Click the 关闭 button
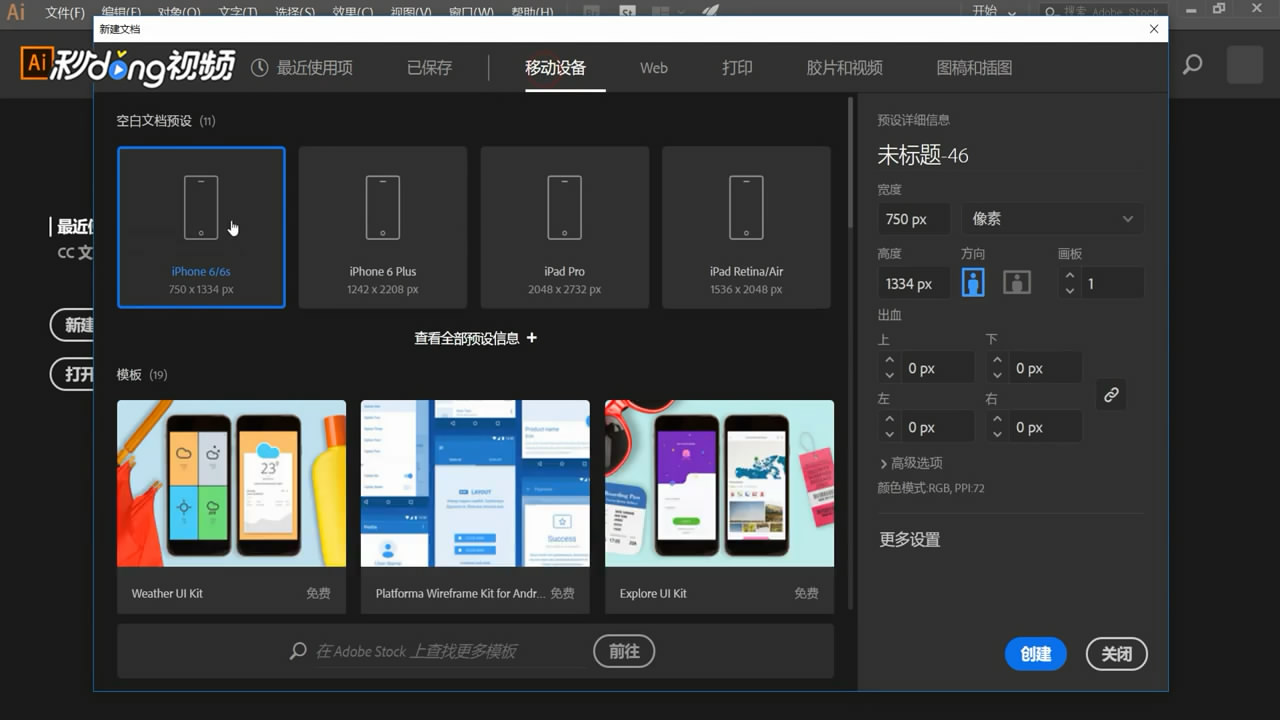Screen dimensions: 1280x720 point(1117,654)
